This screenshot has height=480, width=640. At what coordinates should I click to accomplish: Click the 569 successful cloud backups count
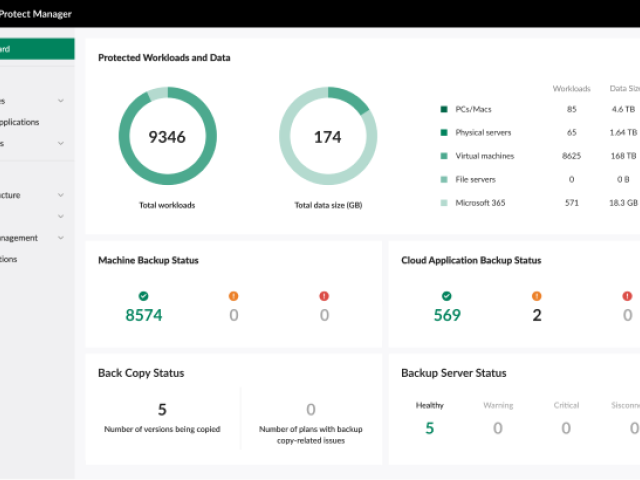pos(447,315)
